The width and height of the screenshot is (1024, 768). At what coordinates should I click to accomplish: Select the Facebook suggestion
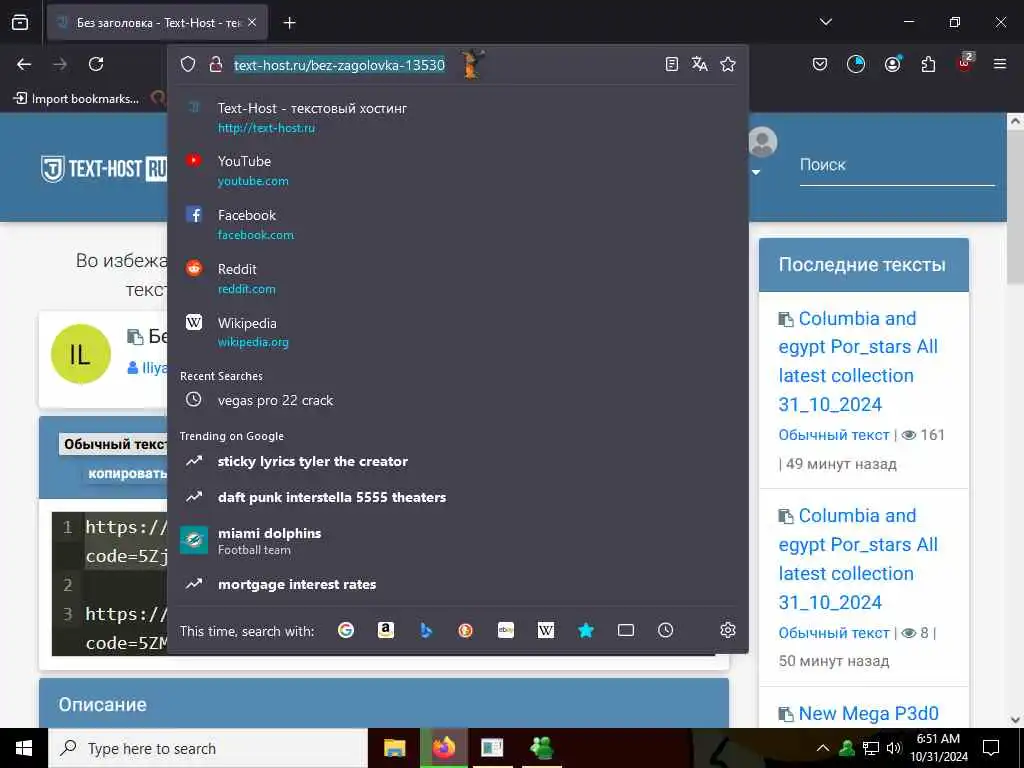coord(457,224)
